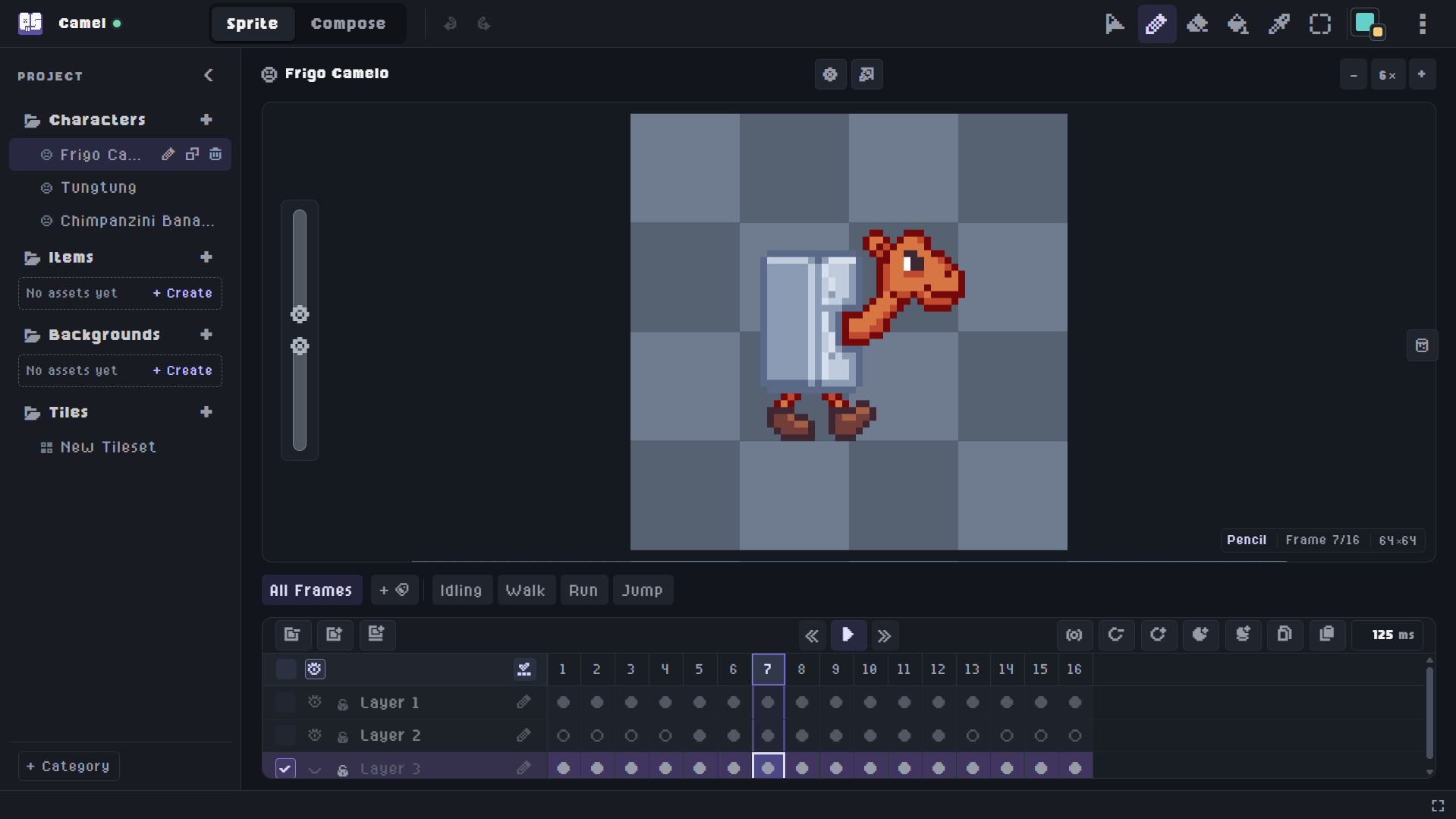Click Create link under Items
1456x819 pixels.
(x=182, y=293)
